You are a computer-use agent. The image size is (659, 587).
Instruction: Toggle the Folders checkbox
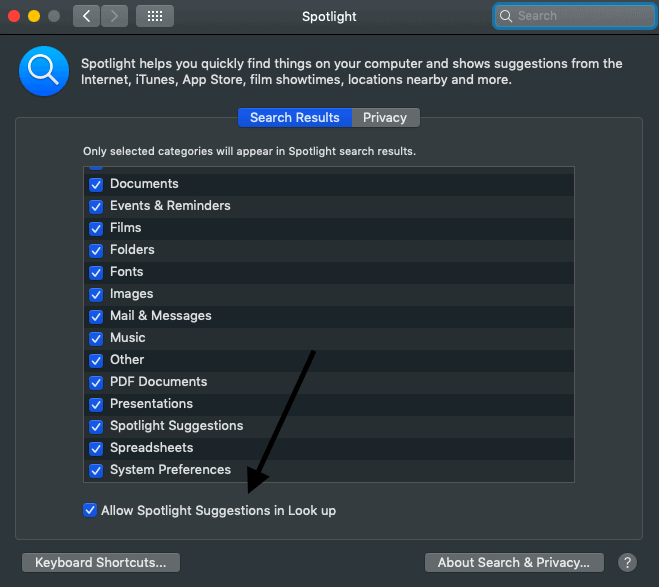point(96,250)
